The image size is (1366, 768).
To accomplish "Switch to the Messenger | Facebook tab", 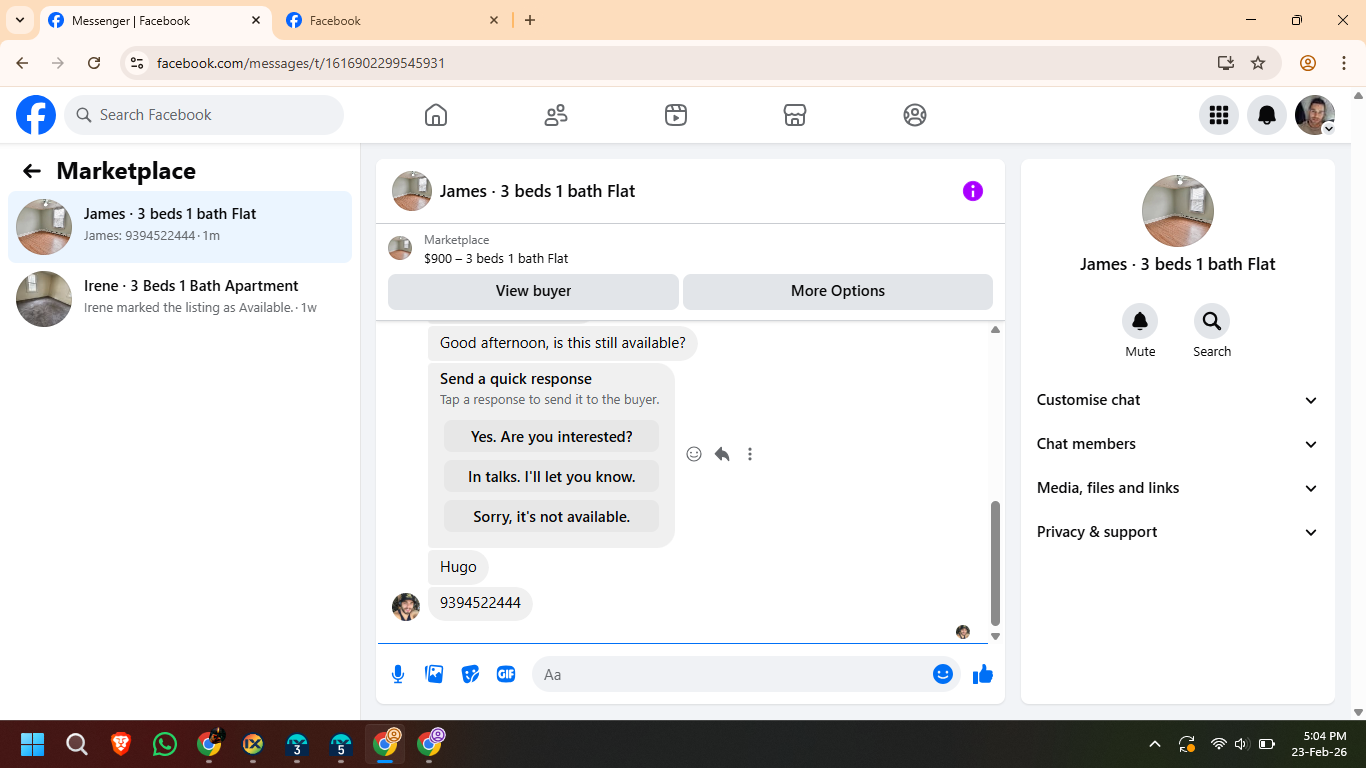I will click(155, 20).
